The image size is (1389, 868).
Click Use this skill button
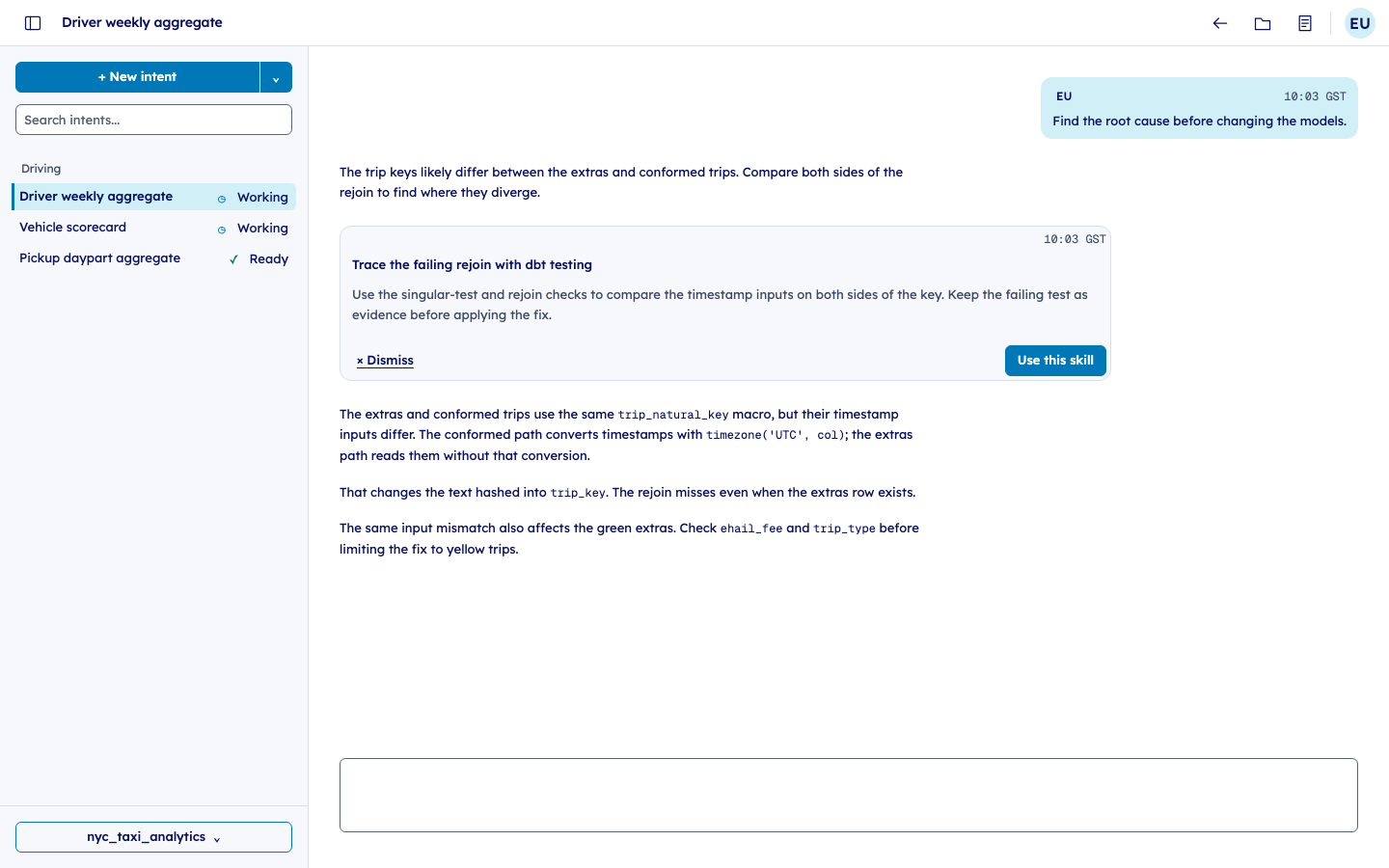click(x=1055, y=361)
